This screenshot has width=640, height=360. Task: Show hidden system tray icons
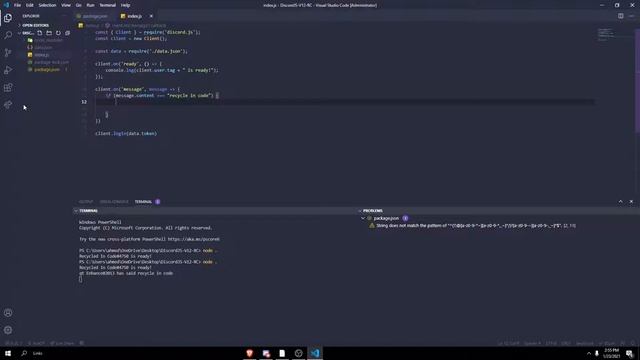589,353
